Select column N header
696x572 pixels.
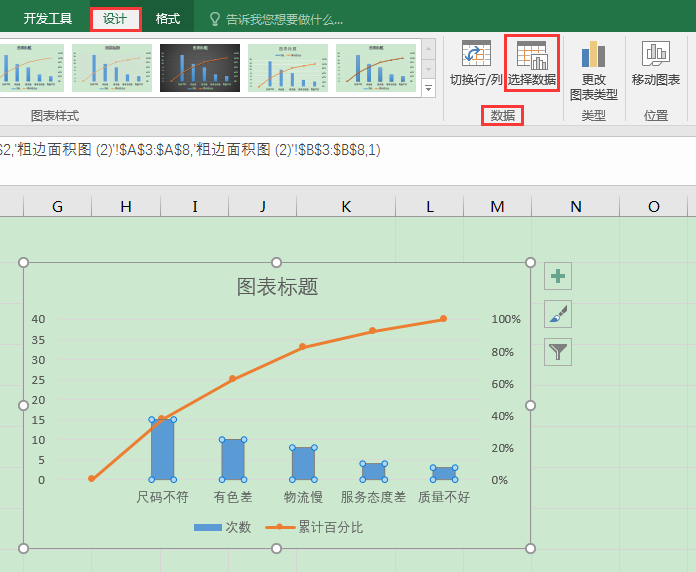click(576, 206)
